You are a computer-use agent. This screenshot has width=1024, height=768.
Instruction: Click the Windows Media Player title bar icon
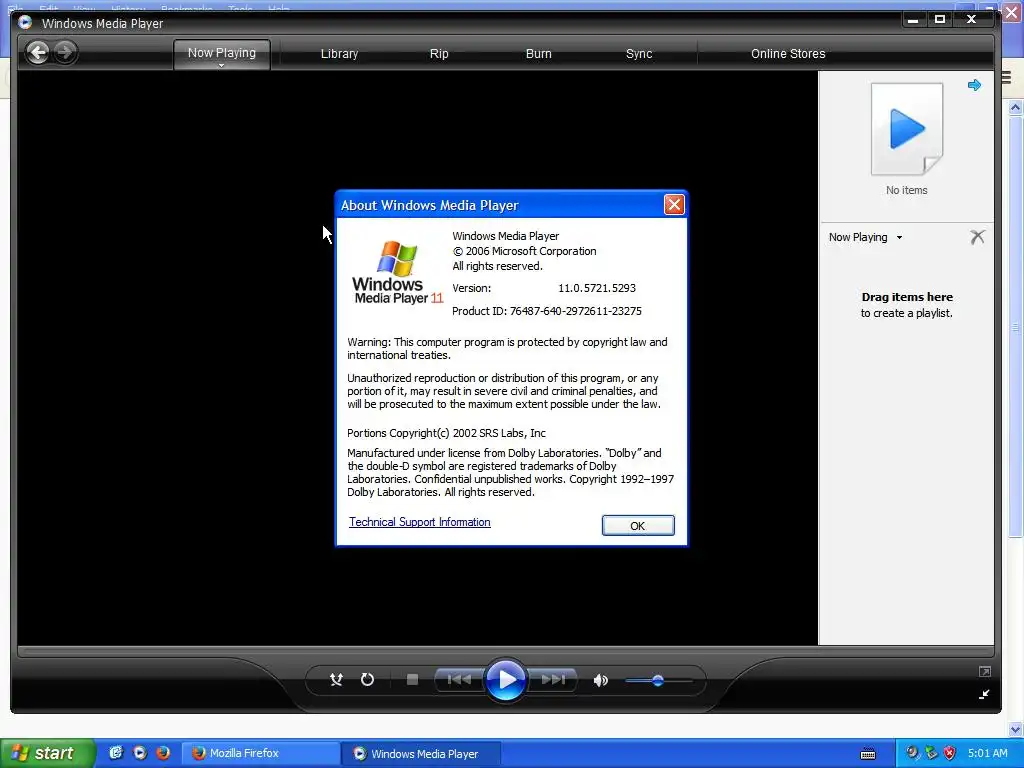[x=25, y=23]
